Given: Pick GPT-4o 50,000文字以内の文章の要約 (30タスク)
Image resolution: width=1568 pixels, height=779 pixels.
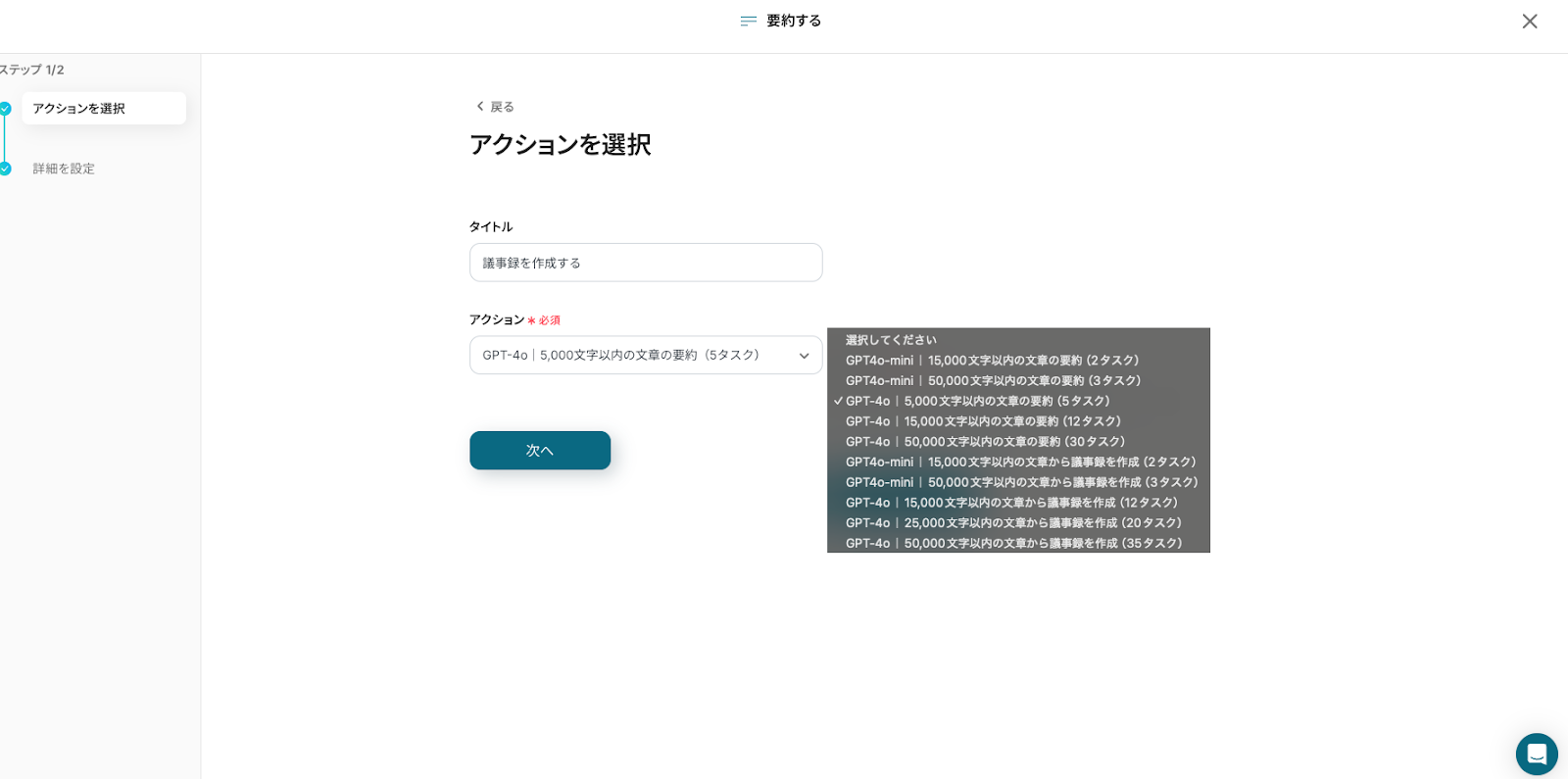Looking at the screenshot, I should point(985,442).
